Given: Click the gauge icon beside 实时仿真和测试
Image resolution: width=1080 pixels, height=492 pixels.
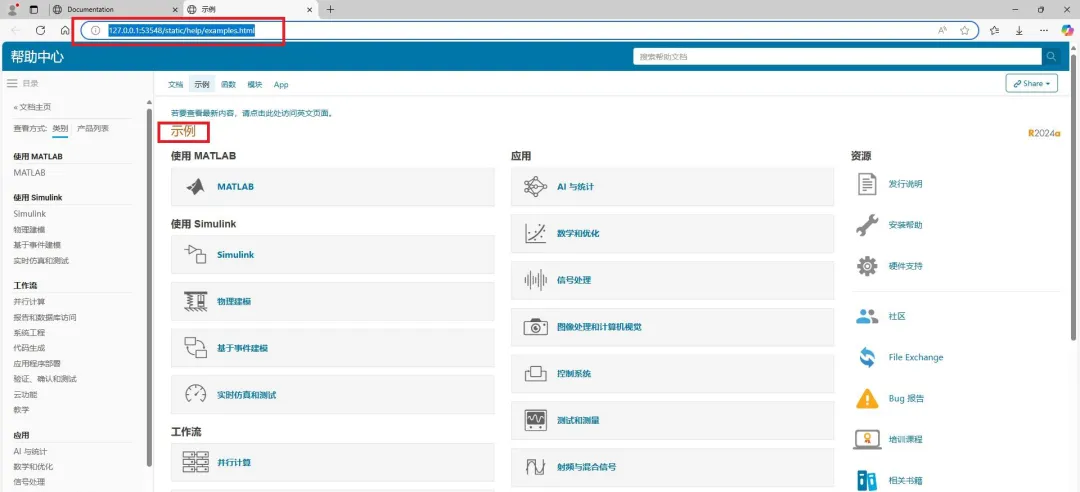Looking at the screenshot, I should (196, 394).
